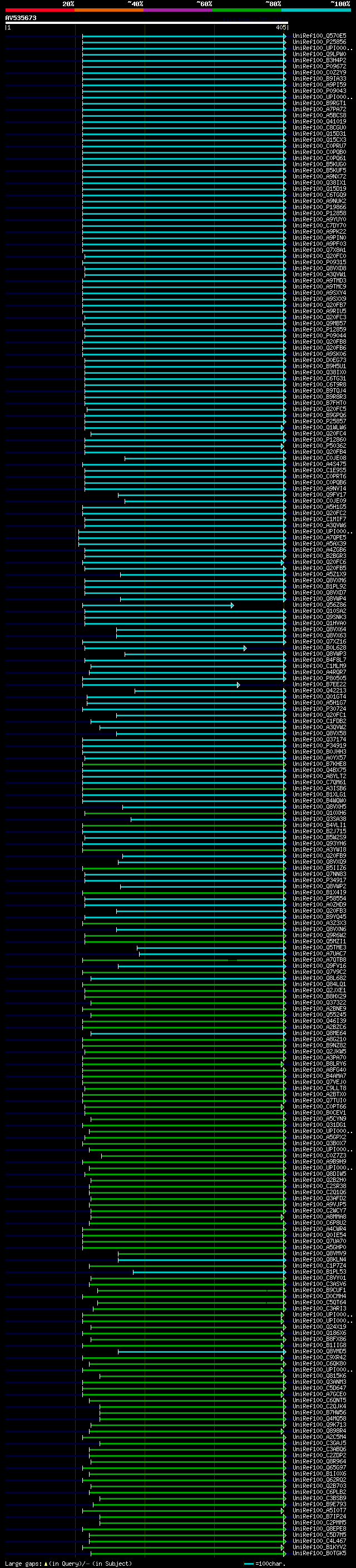
Task: Select the UniRef100_B8FX86 label
Action: (x=319, y=1339)
